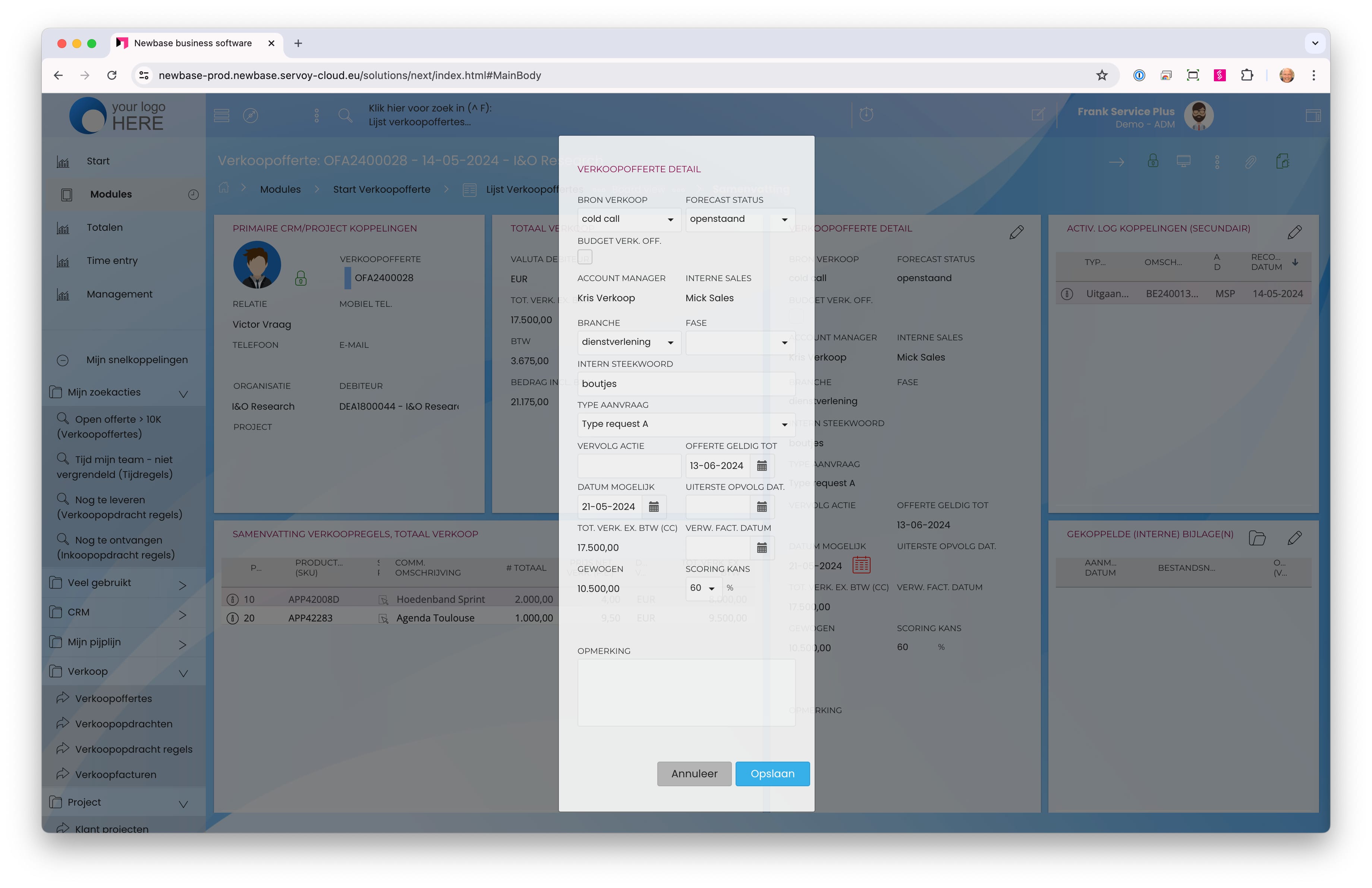Open calendar for Offerte Geldig Tot date

click(762, 466)
